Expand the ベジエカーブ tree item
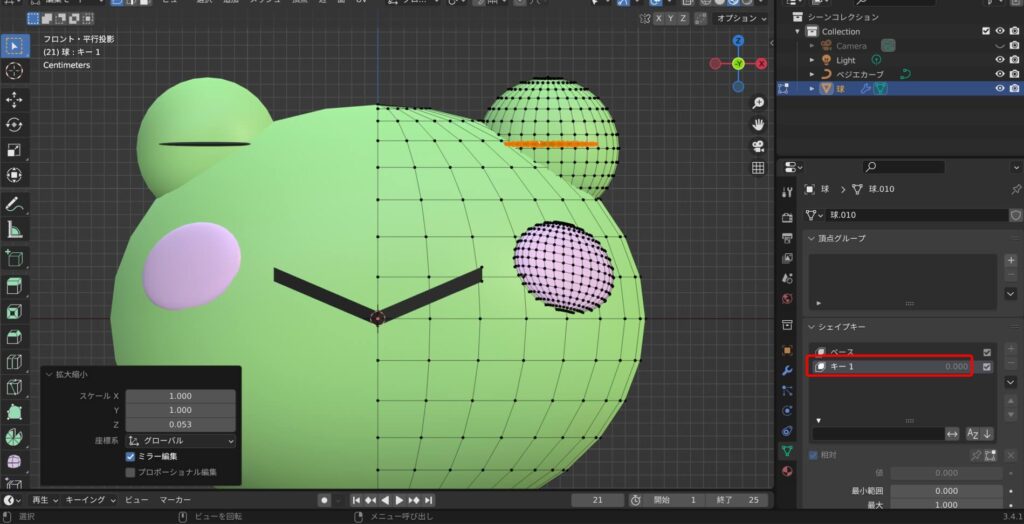This screenshot has width=1024, height=524. tap(812, 74)
